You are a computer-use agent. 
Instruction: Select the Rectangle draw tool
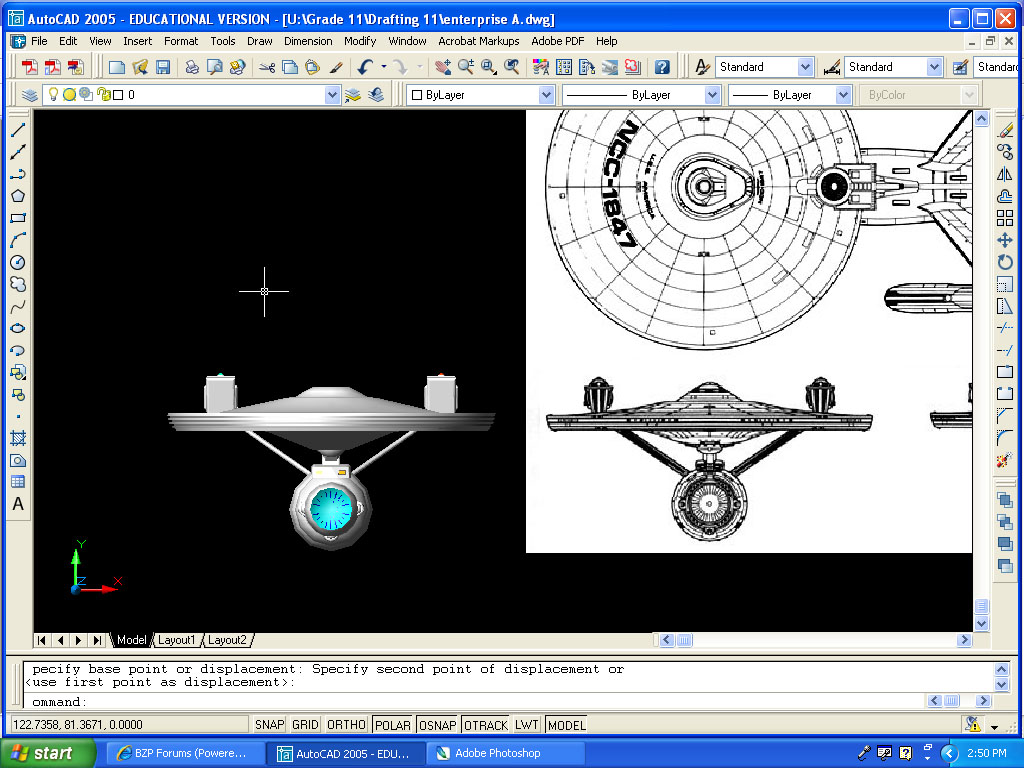point(18,218)
